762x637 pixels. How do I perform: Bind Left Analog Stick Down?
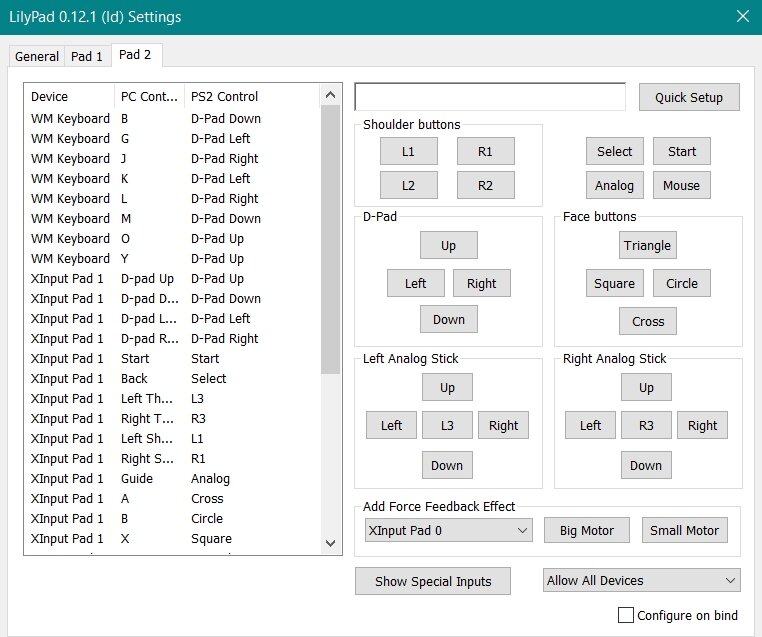(447, 465)
